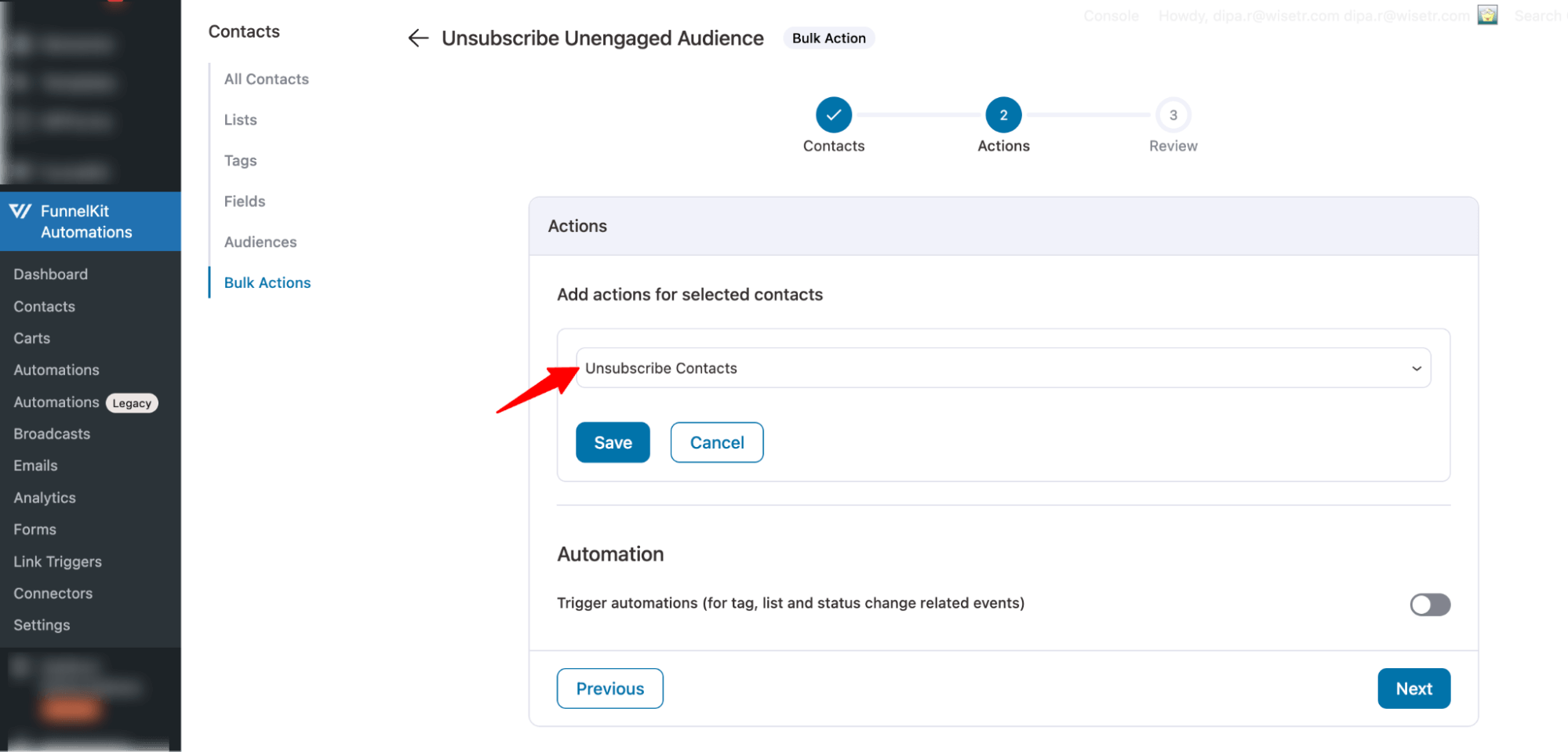Go to the Fields tab
The height and width of the screenshot is (752, 1568).
tap(244, 201)
